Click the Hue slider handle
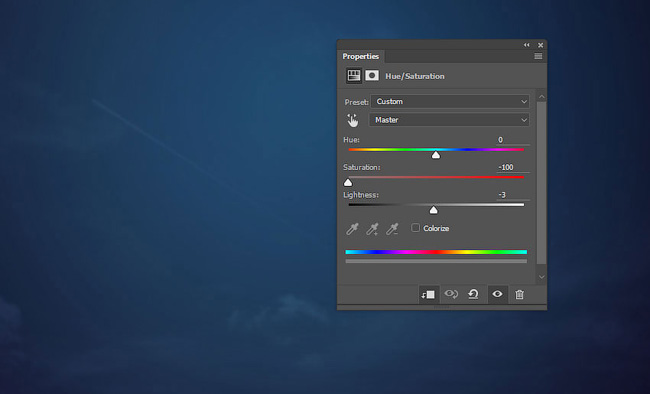Image resolution: width=650 pixels, height=394 pixels. pyautogui.click(x=436, y=155)
